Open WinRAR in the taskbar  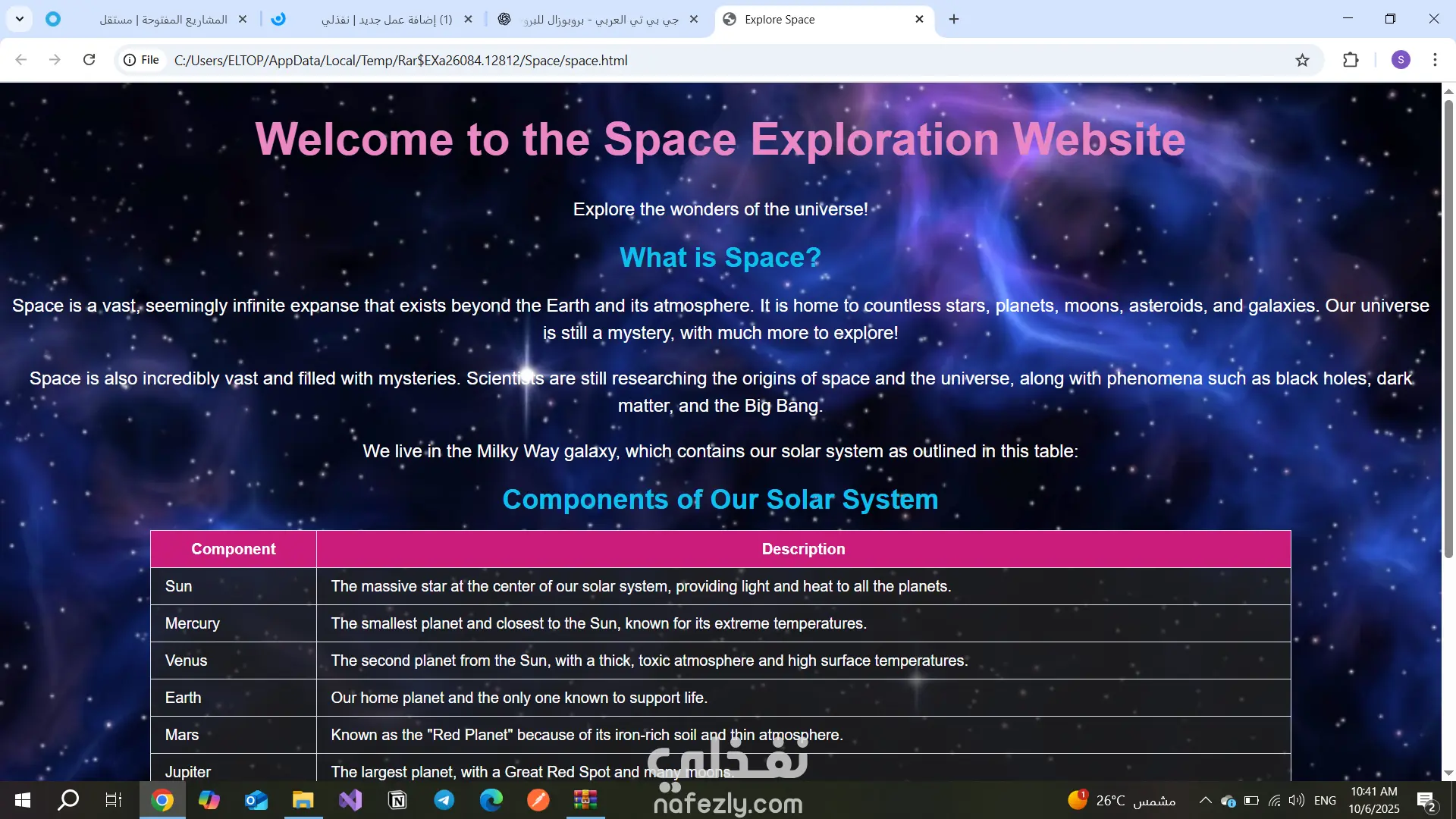coord(585,800)
